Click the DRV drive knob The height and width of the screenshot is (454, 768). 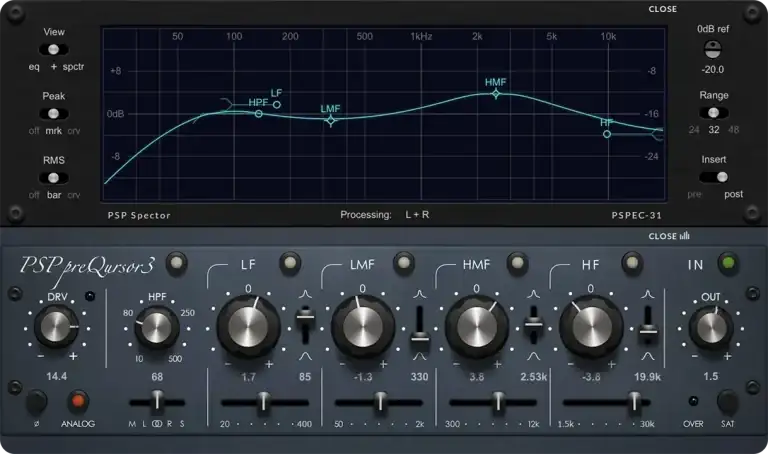point(56,326)
